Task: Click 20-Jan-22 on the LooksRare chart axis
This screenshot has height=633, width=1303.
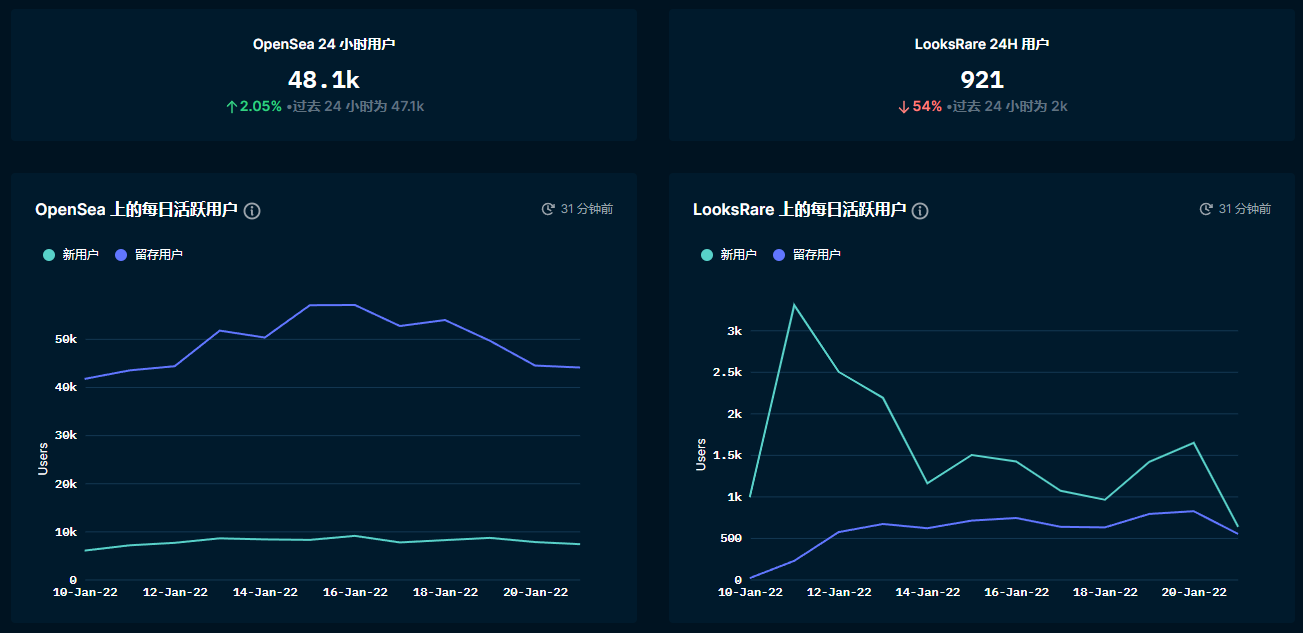Action: pyautogui.click(x=1194, y=592)
